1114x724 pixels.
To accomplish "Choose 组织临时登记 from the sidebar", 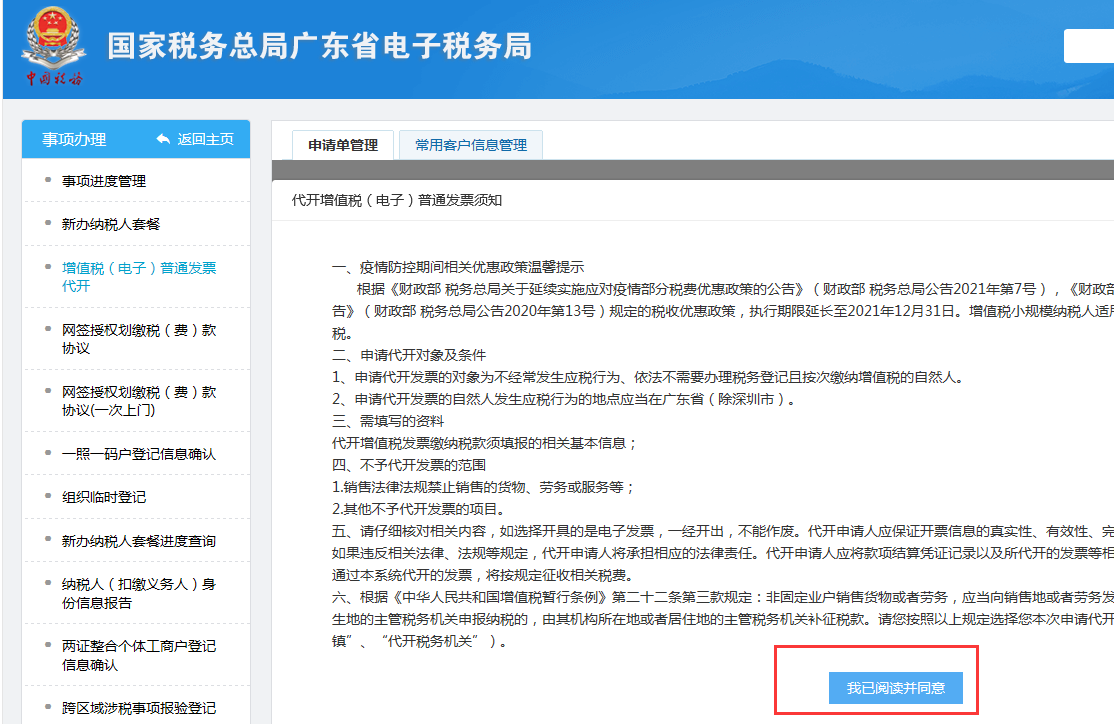I will tap(104, 497).
